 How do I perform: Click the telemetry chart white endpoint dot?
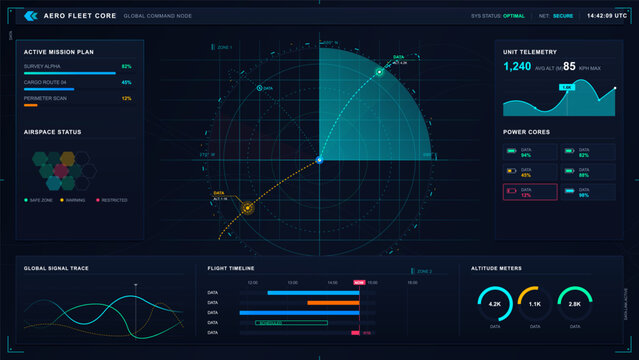[615, 88]
